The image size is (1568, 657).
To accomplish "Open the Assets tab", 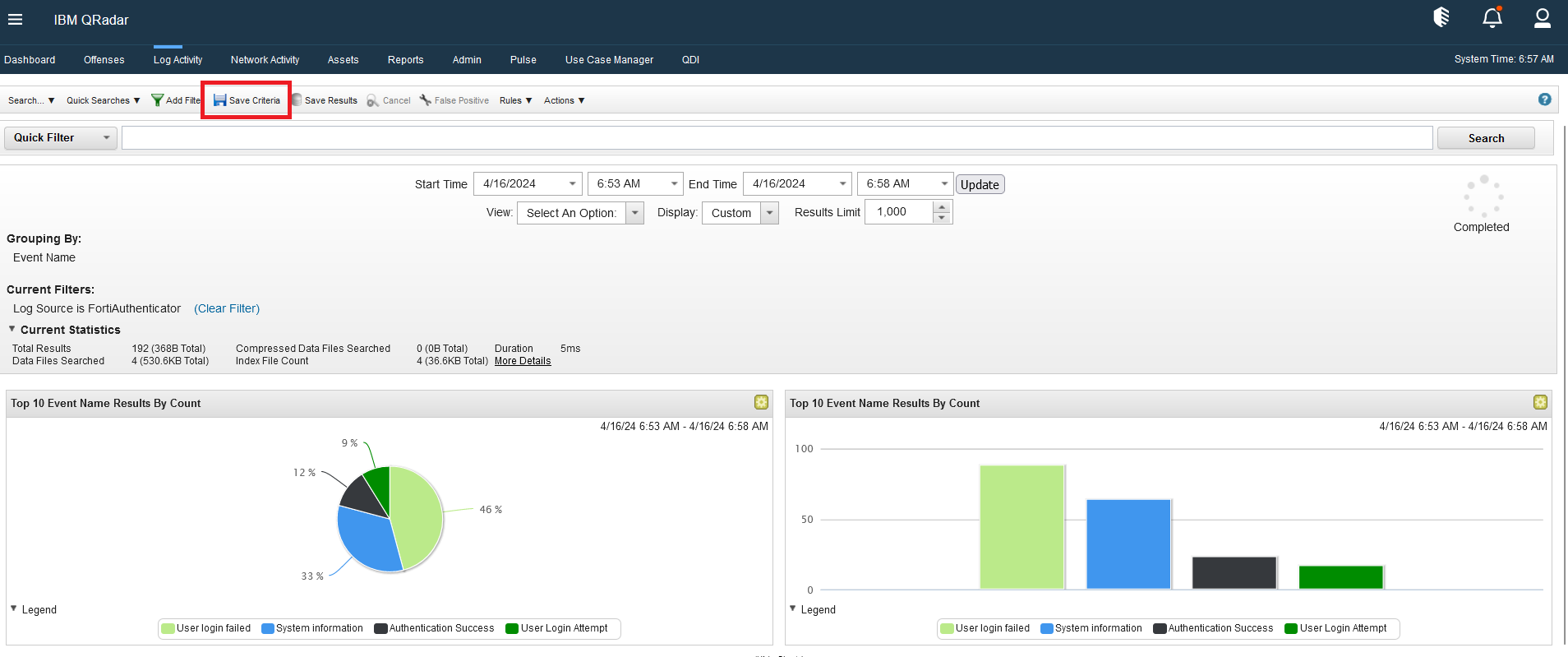I will coord(343,60).
